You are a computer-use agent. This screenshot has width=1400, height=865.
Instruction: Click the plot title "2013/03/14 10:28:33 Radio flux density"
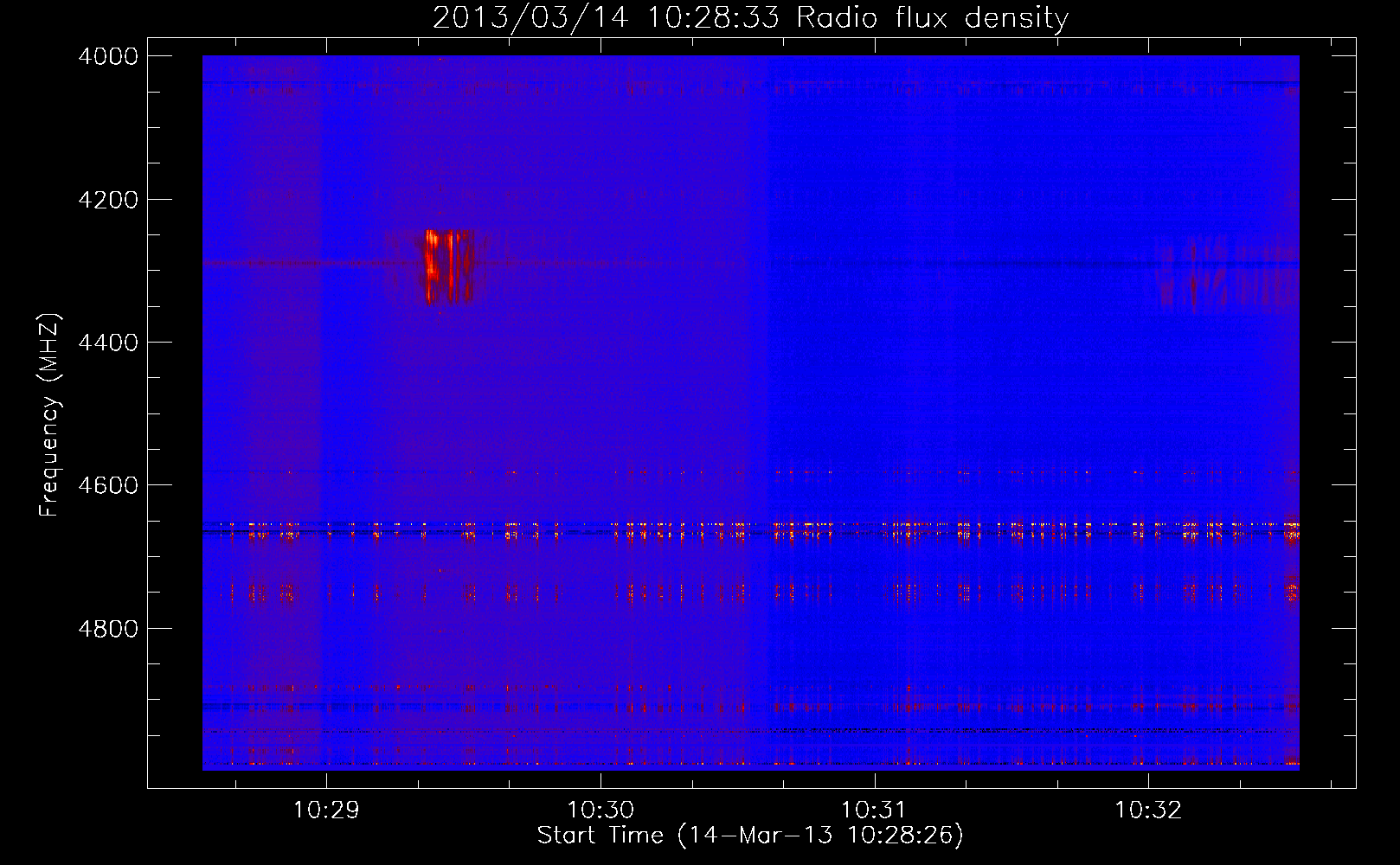750,17
